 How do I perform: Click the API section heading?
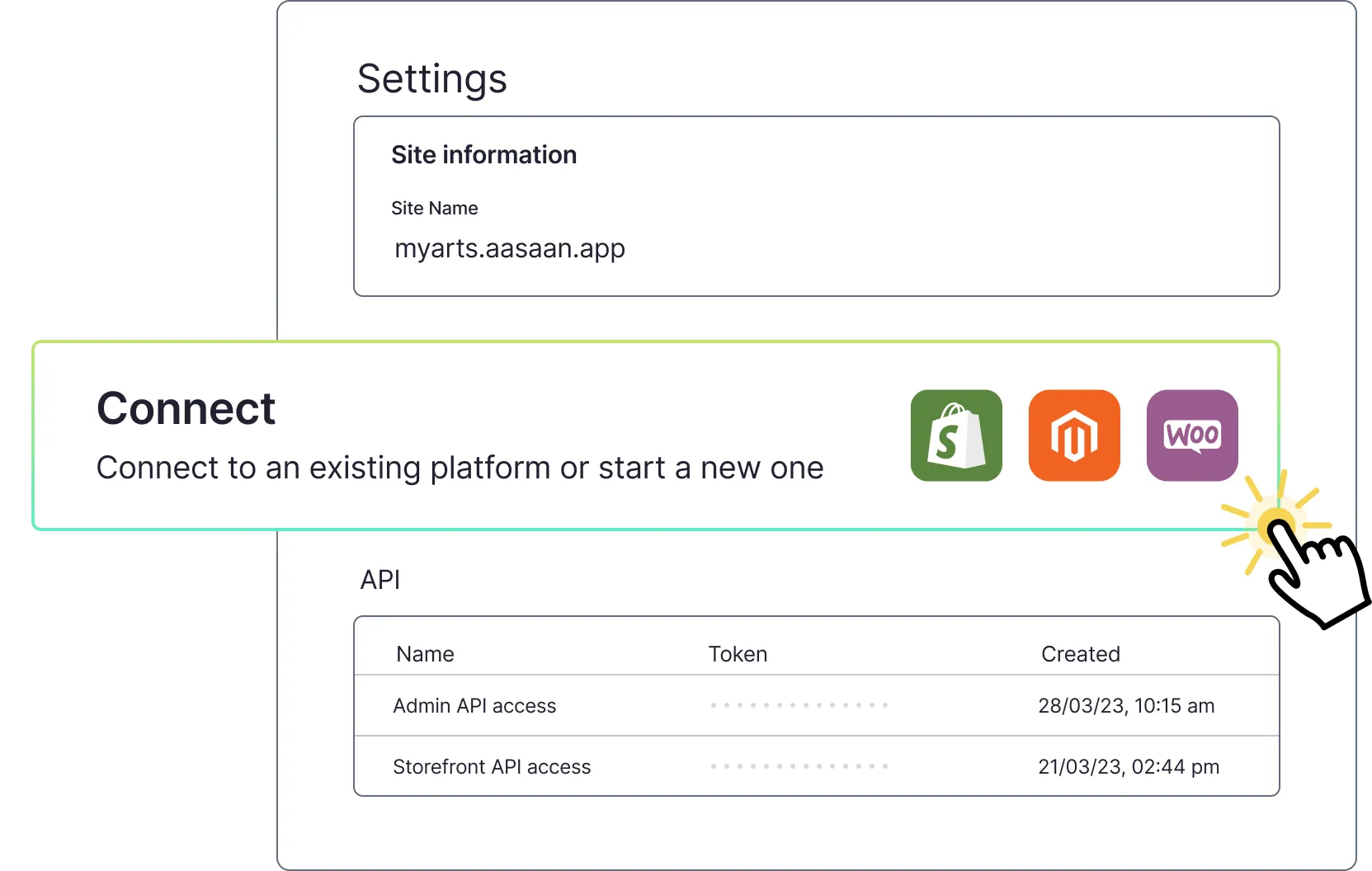(380, 580)
